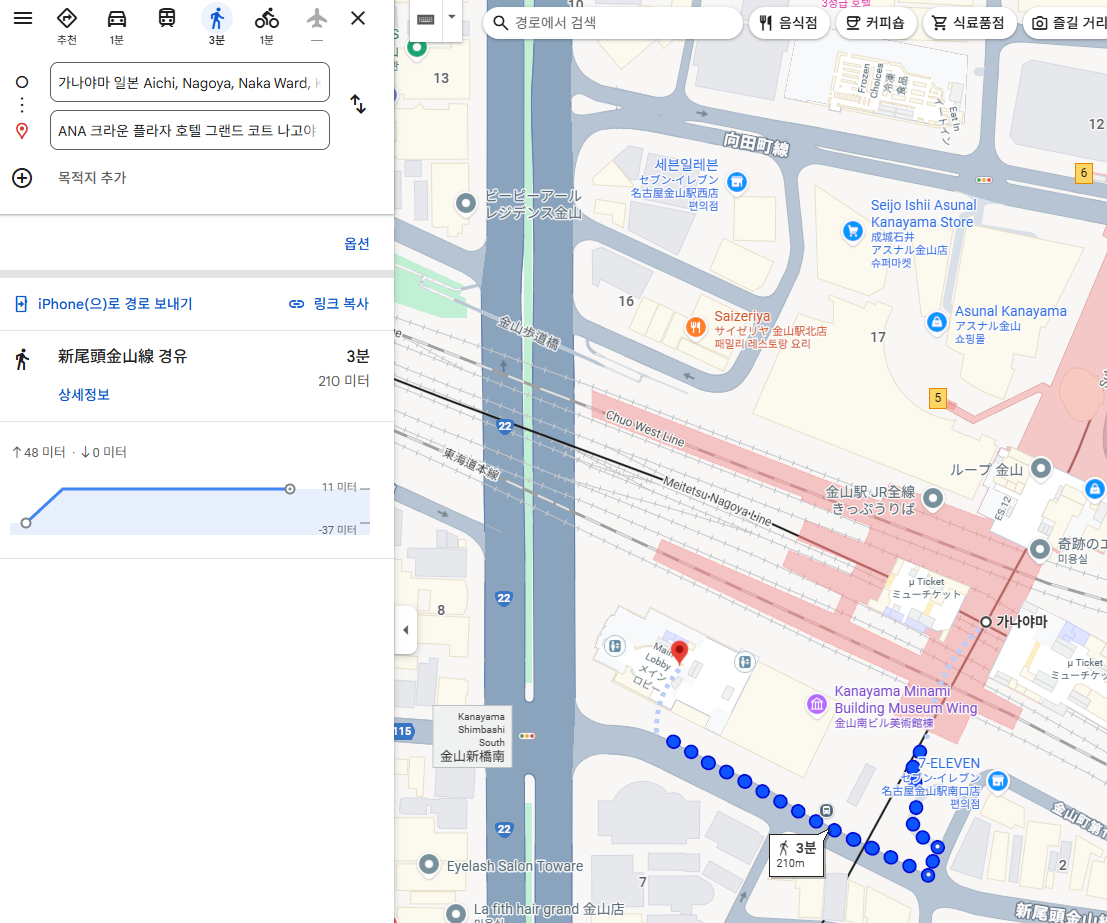This screenshot has height=923, width=1107.
Task: Click the search along route field
Action: pos(613,23)
